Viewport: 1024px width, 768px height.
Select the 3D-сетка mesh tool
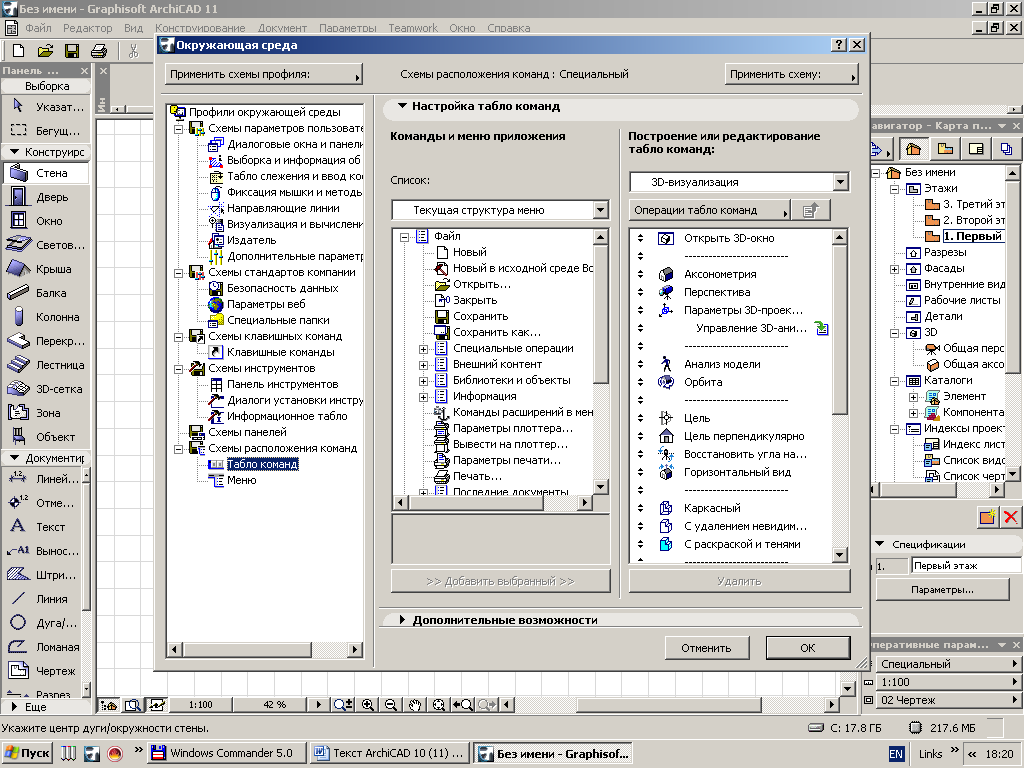coord(45,389)
